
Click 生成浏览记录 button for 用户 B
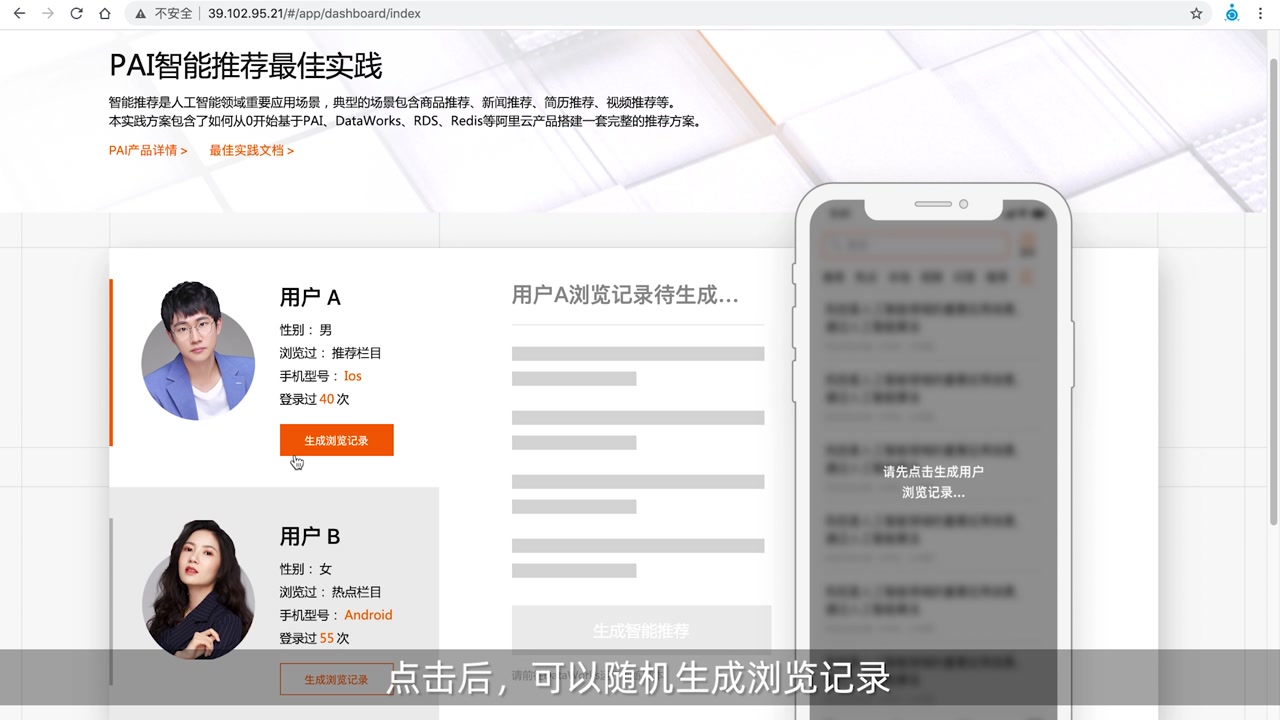point(336,679)
